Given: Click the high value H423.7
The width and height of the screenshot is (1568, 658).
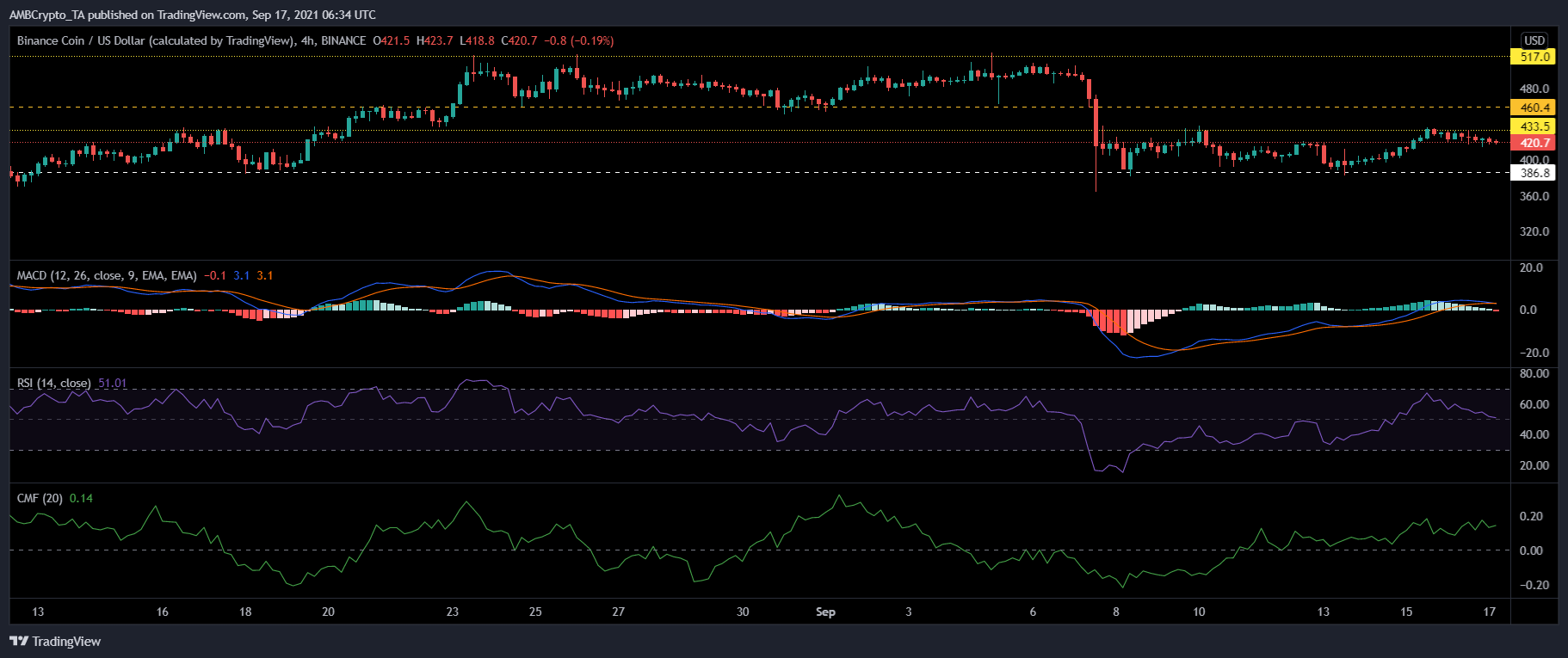Looking at the screenshot, I should tap(435, 40).
